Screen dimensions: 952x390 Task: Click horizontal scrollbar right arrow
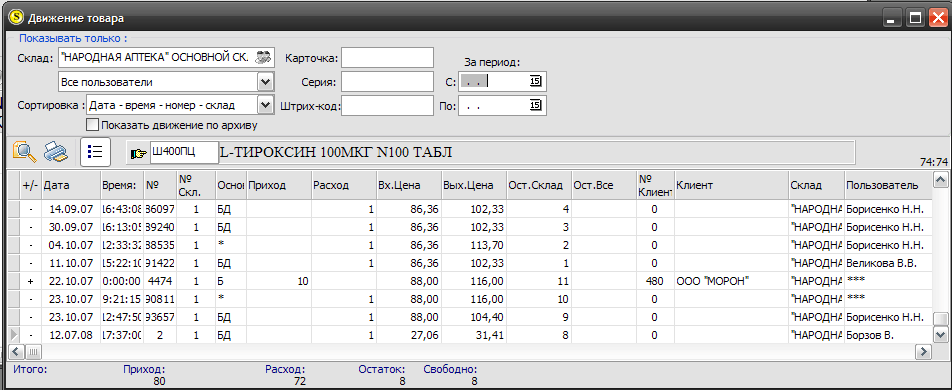923,351
